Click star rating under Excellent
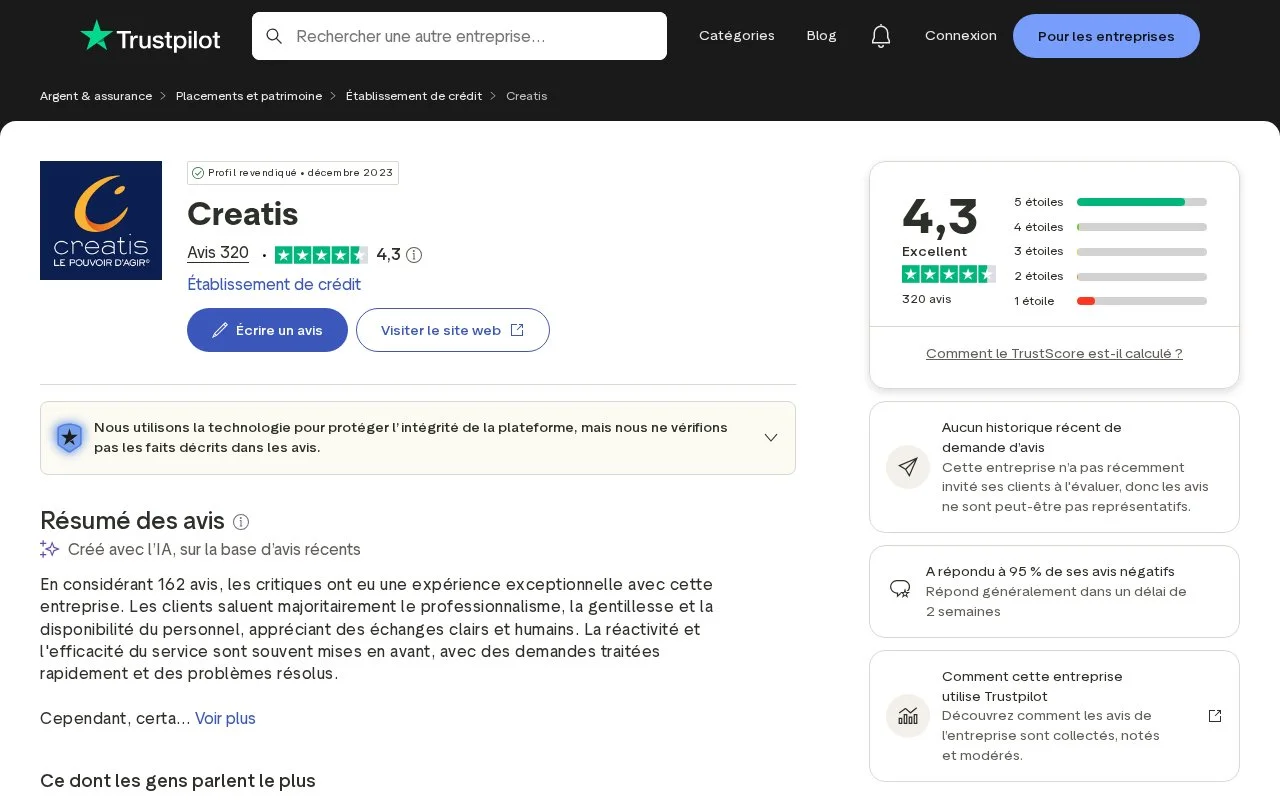The image size is (1280, 800). pyautogui.click(x=948, y=274)
